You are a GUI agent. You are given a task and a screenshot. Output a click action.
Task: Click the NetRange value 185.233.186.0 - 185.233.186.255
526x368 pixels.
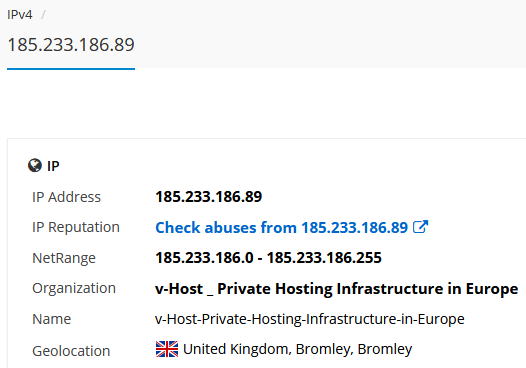pos(268,258)
